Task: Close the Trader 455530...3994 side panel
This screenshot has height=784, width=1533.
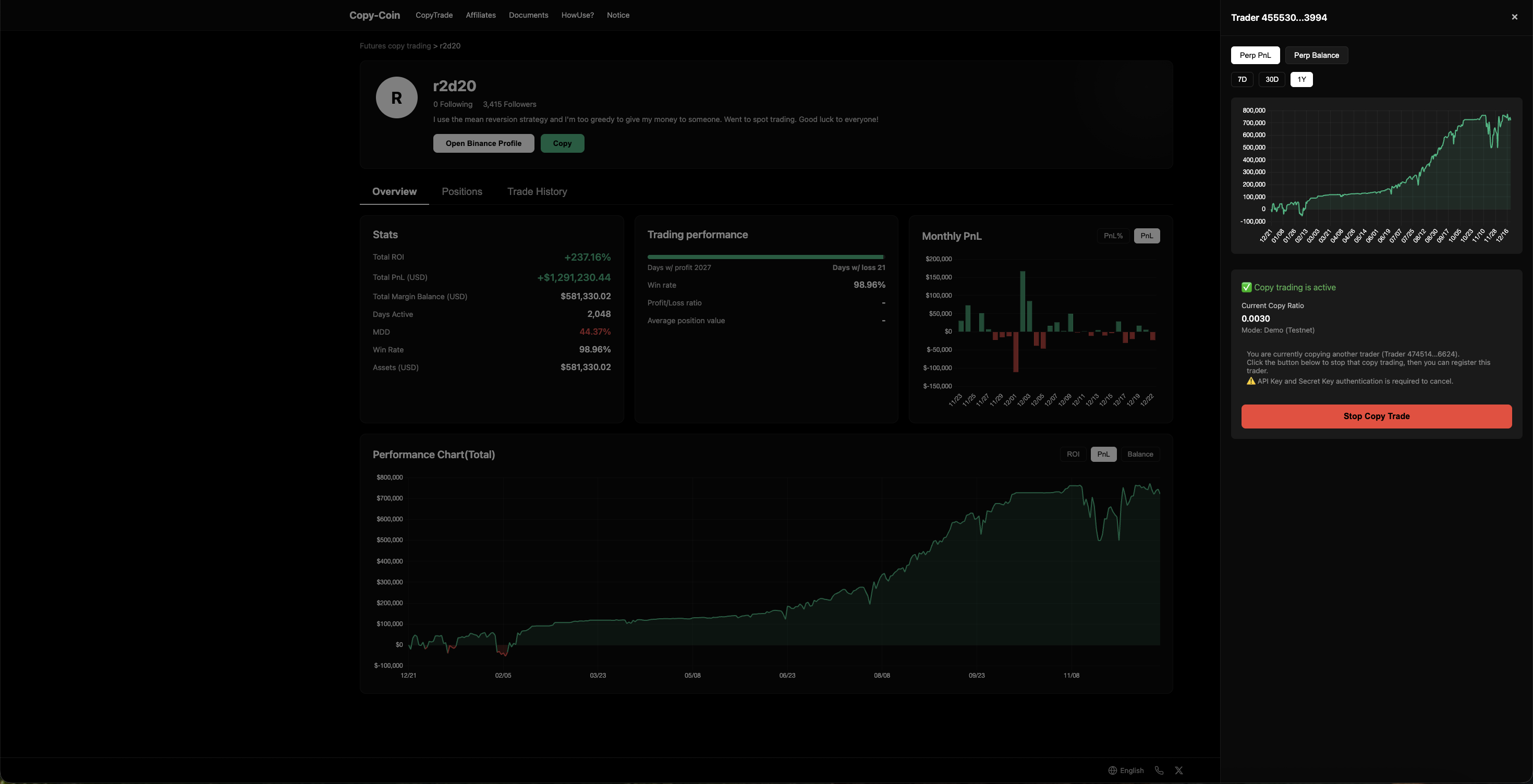Action: pos(1514,17)
